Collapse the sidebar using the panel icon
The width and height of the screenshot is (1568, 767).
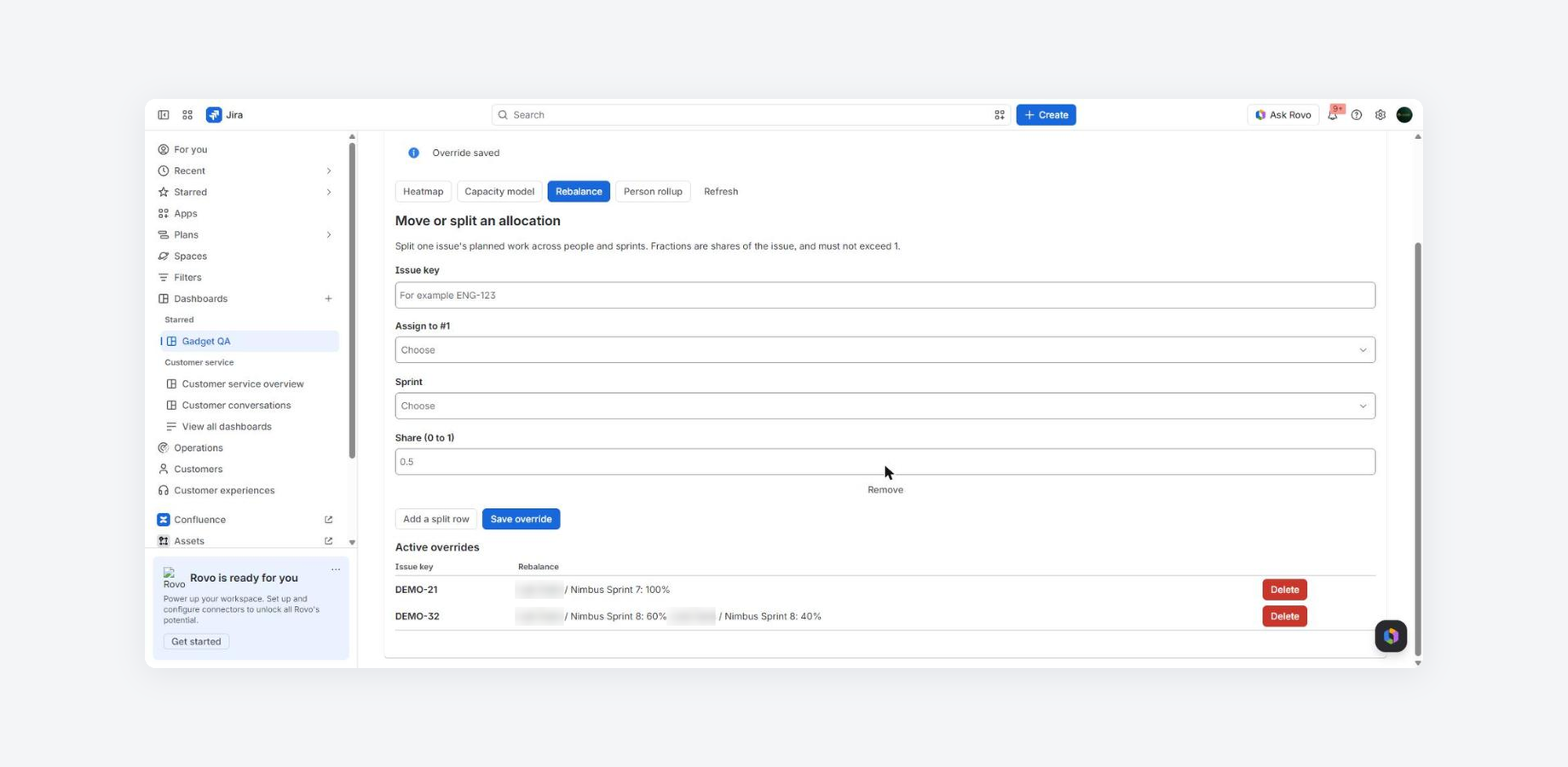163,115
